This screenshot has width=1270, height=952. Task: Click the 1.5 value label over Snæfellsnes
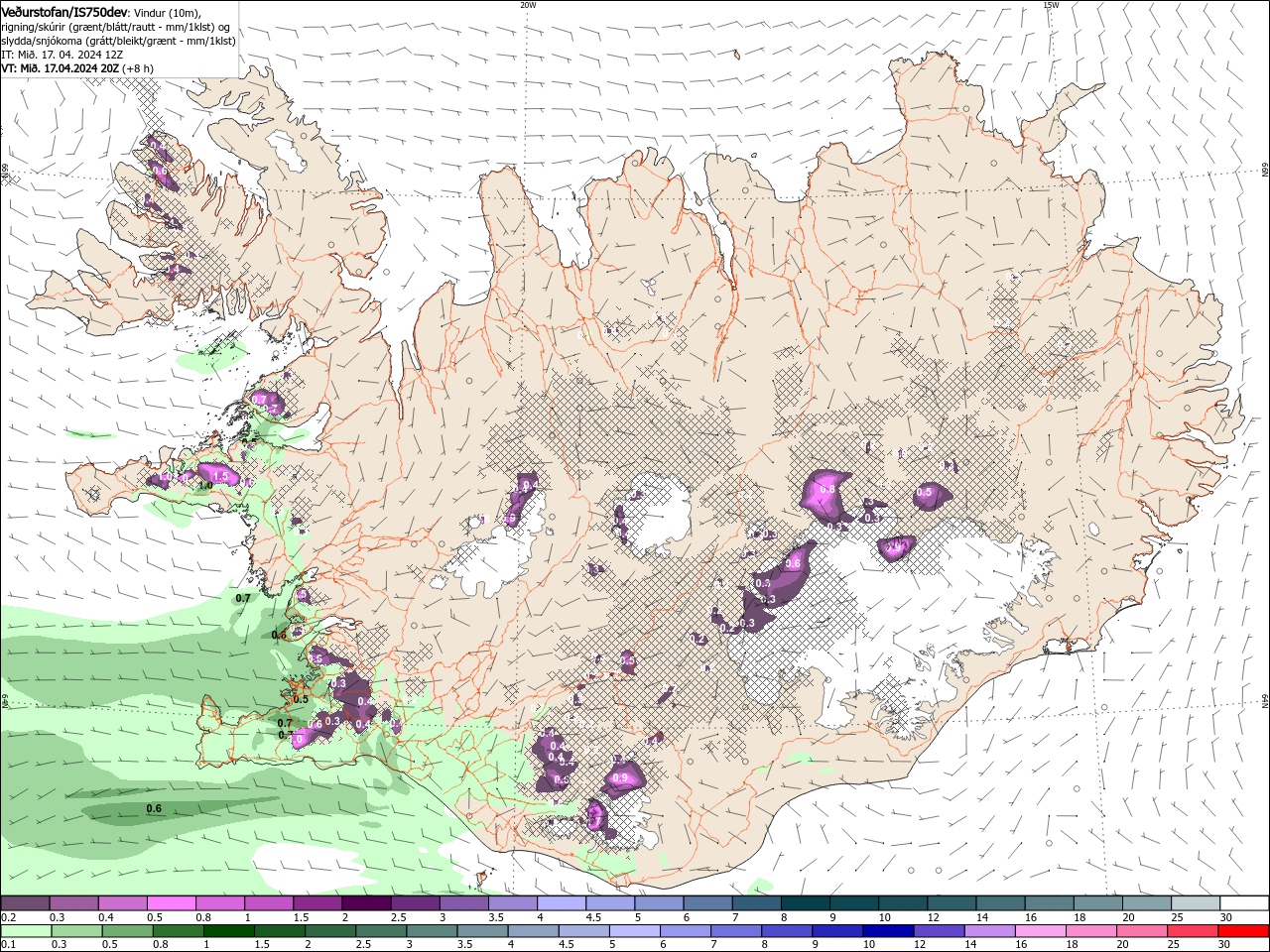coord(221,477)
